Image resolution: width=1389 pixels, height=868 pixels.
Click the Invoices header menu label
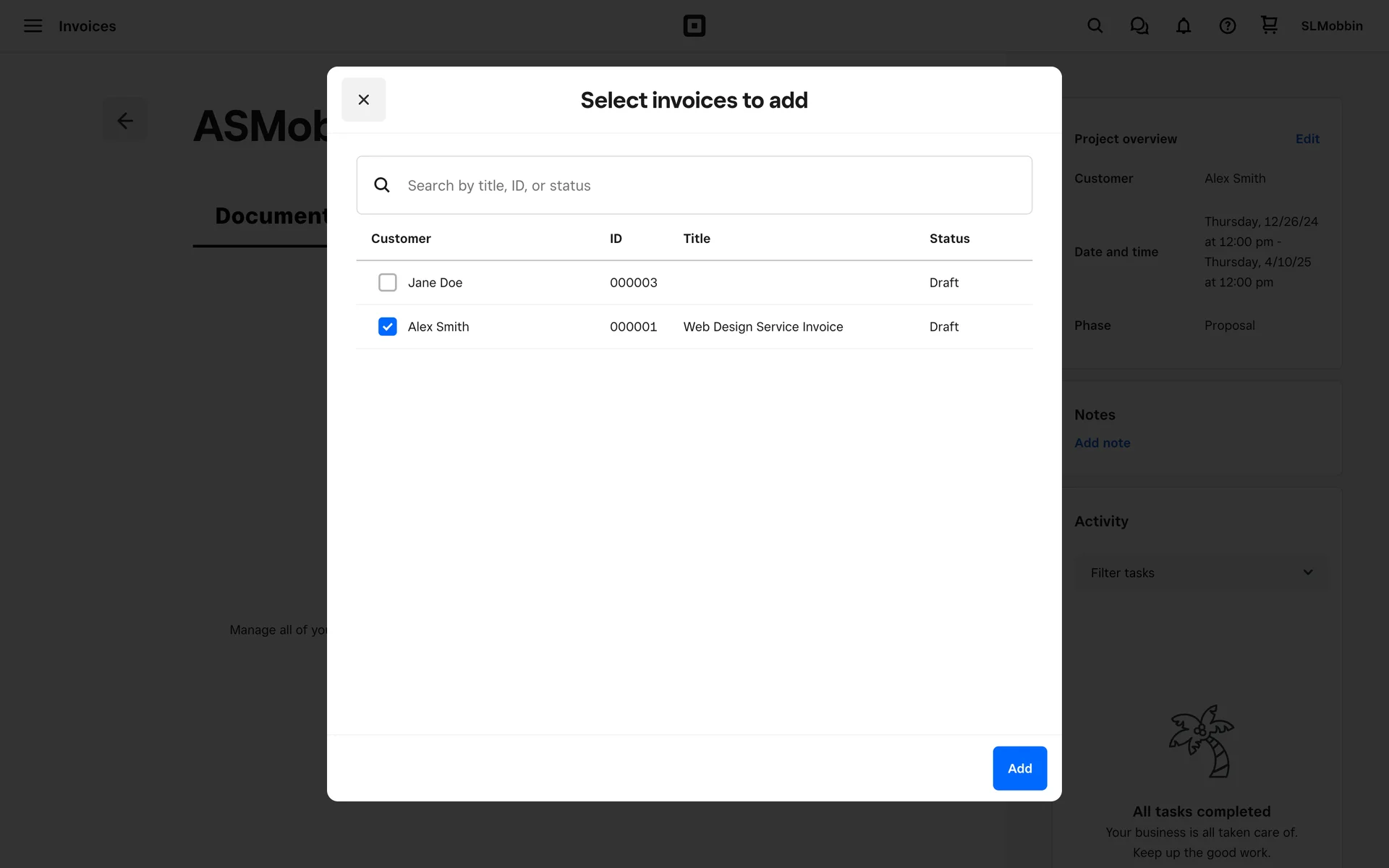(88, 26)
